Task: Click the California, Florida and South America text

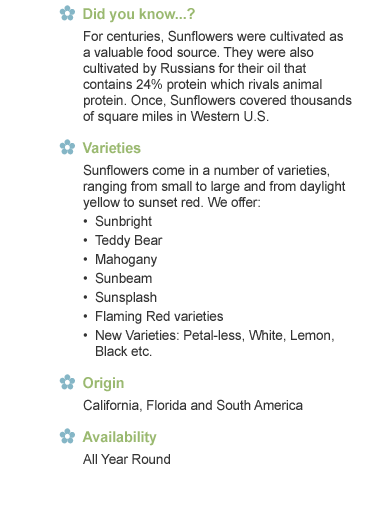Action: [x=193, y=405]
